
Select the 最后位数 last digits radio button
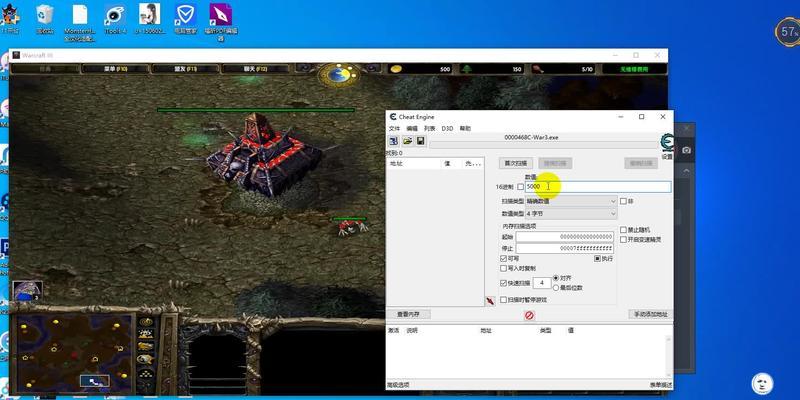pos(556,288)
